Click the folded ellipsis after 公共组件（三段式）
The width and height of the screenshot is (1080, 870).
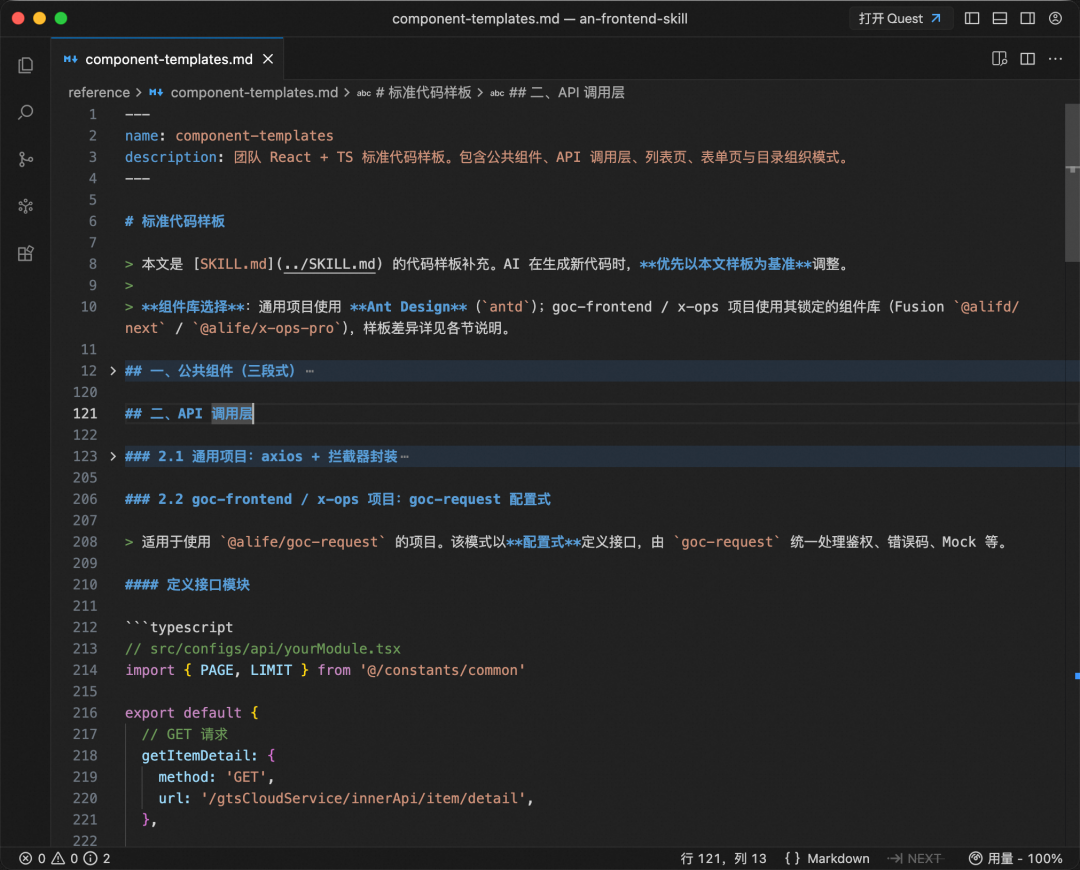tap(310, 371)
